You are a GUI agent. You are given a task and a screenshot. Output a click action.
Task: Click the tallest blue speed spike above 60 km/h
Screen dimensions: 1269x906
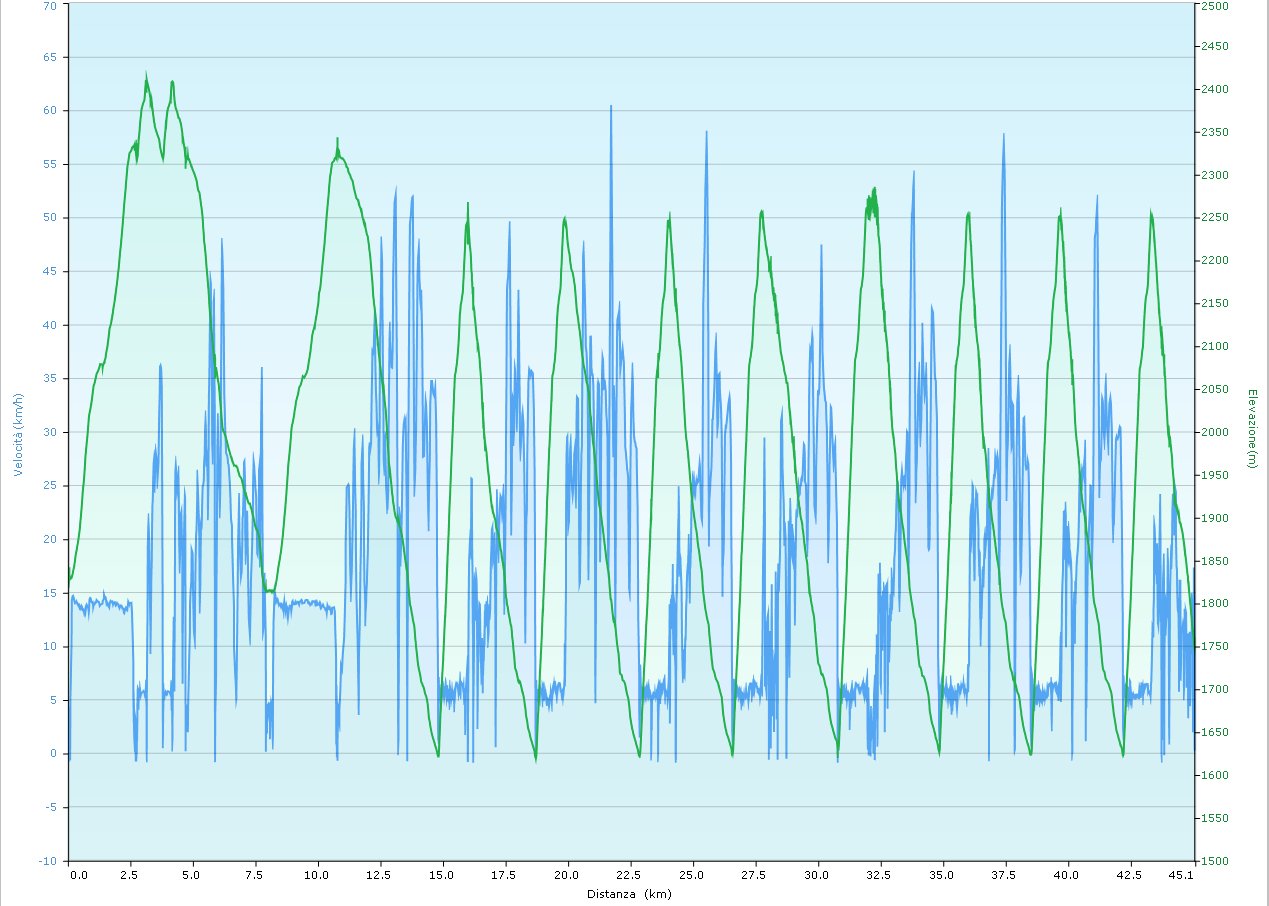(x=611, y=107)
